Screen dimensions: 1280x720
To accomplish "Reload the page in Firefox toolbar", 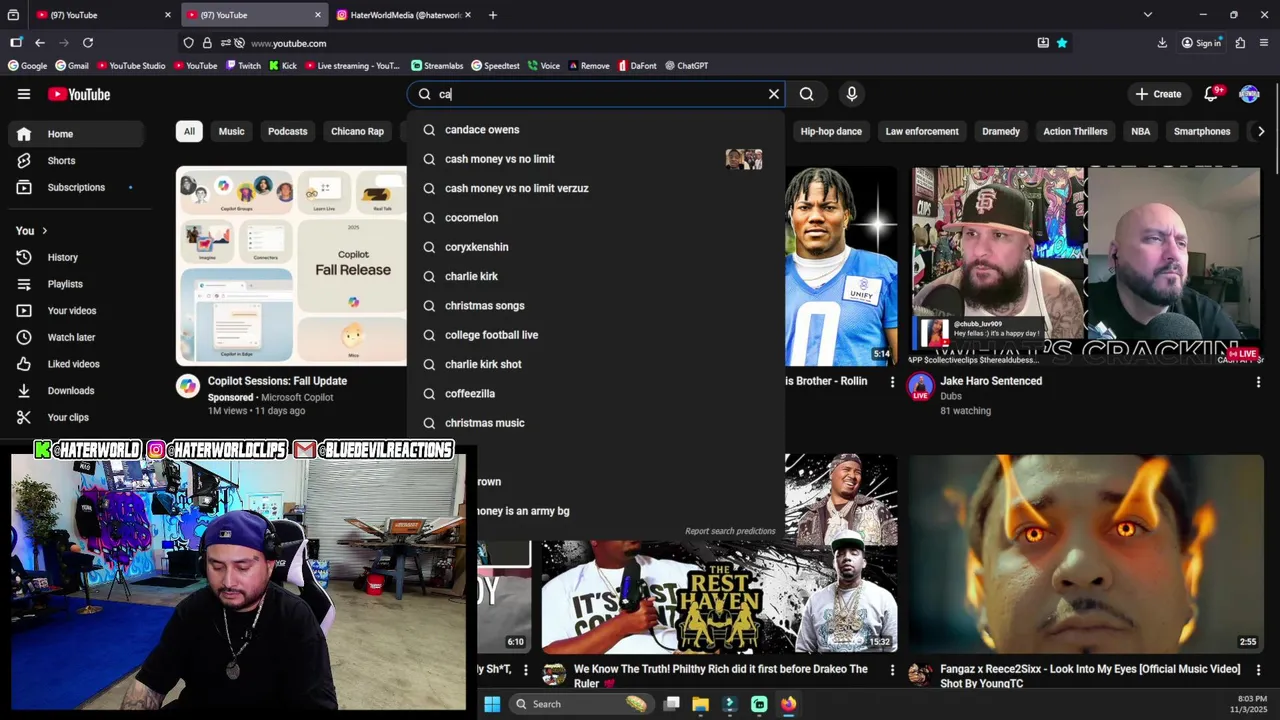I will click(88, 43).
